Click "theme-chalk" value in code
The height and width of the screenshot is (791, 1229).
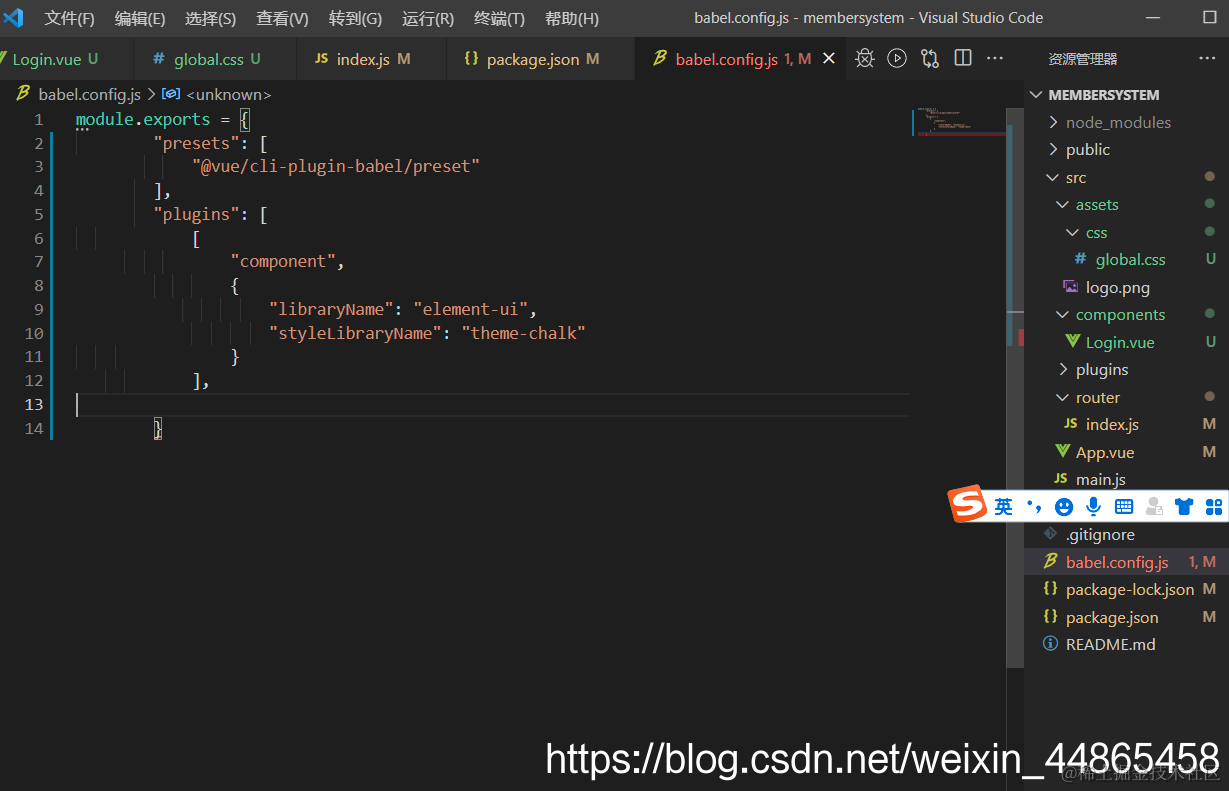[523, 333]
